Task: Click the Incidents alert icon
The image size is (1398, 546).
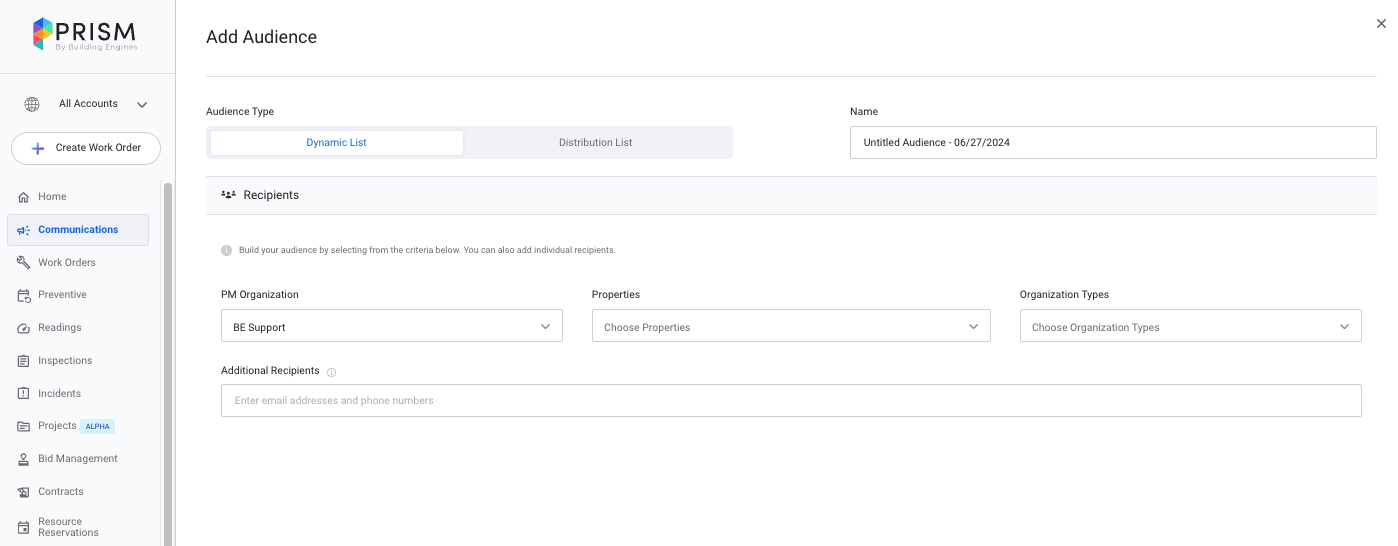Action: [24, 394]
